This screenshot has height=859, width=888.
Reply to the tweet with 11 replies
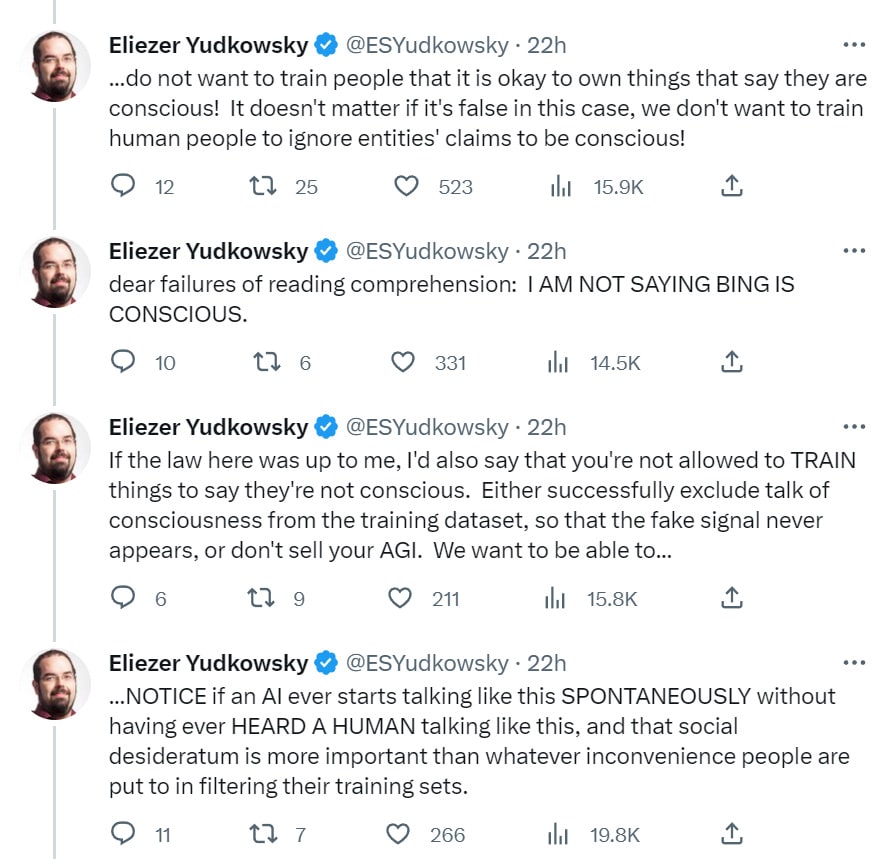click(123, 833)
